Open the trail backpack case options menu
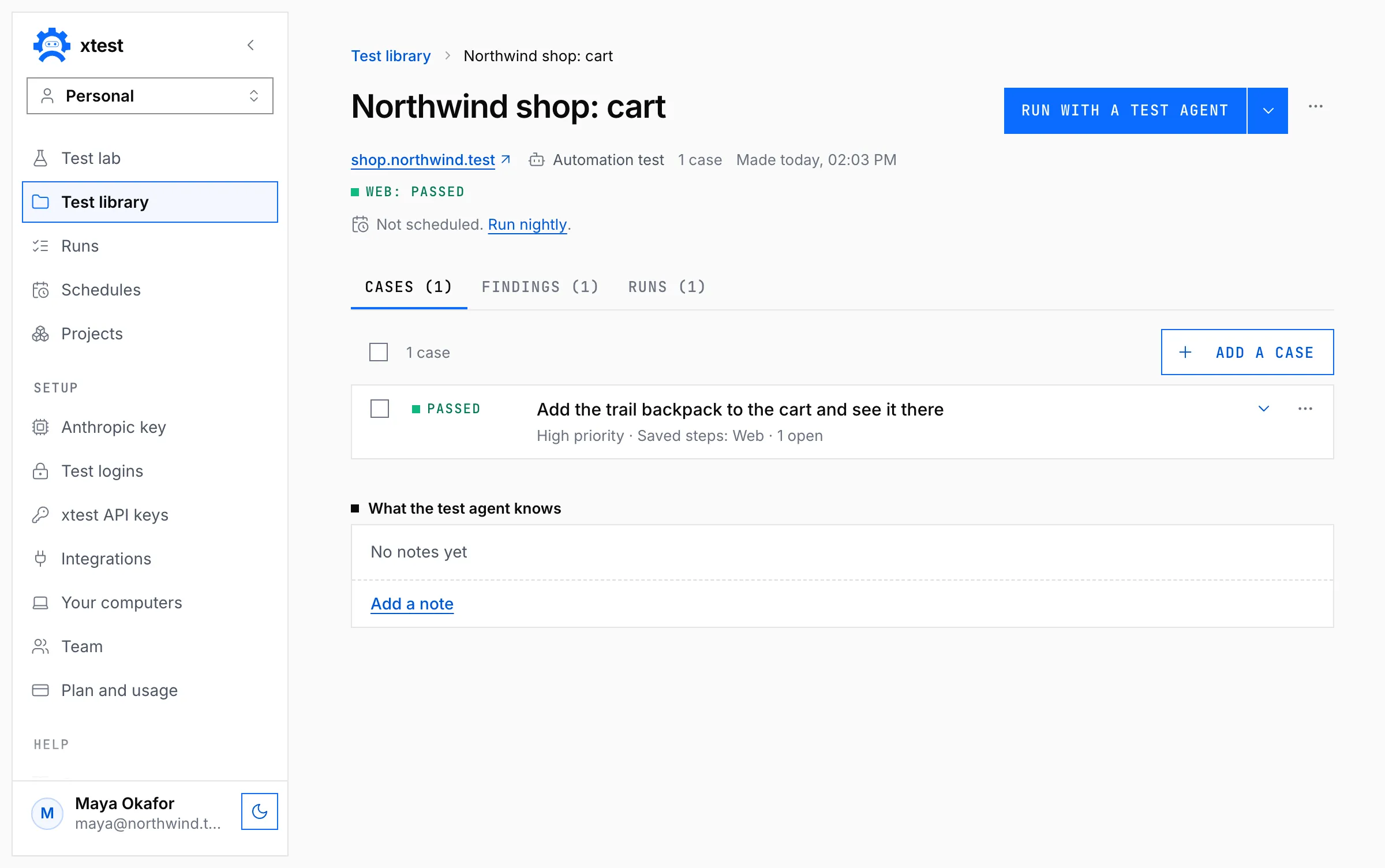The width and height of the screenshot is (1385, 868). (x=1305, y=409)
